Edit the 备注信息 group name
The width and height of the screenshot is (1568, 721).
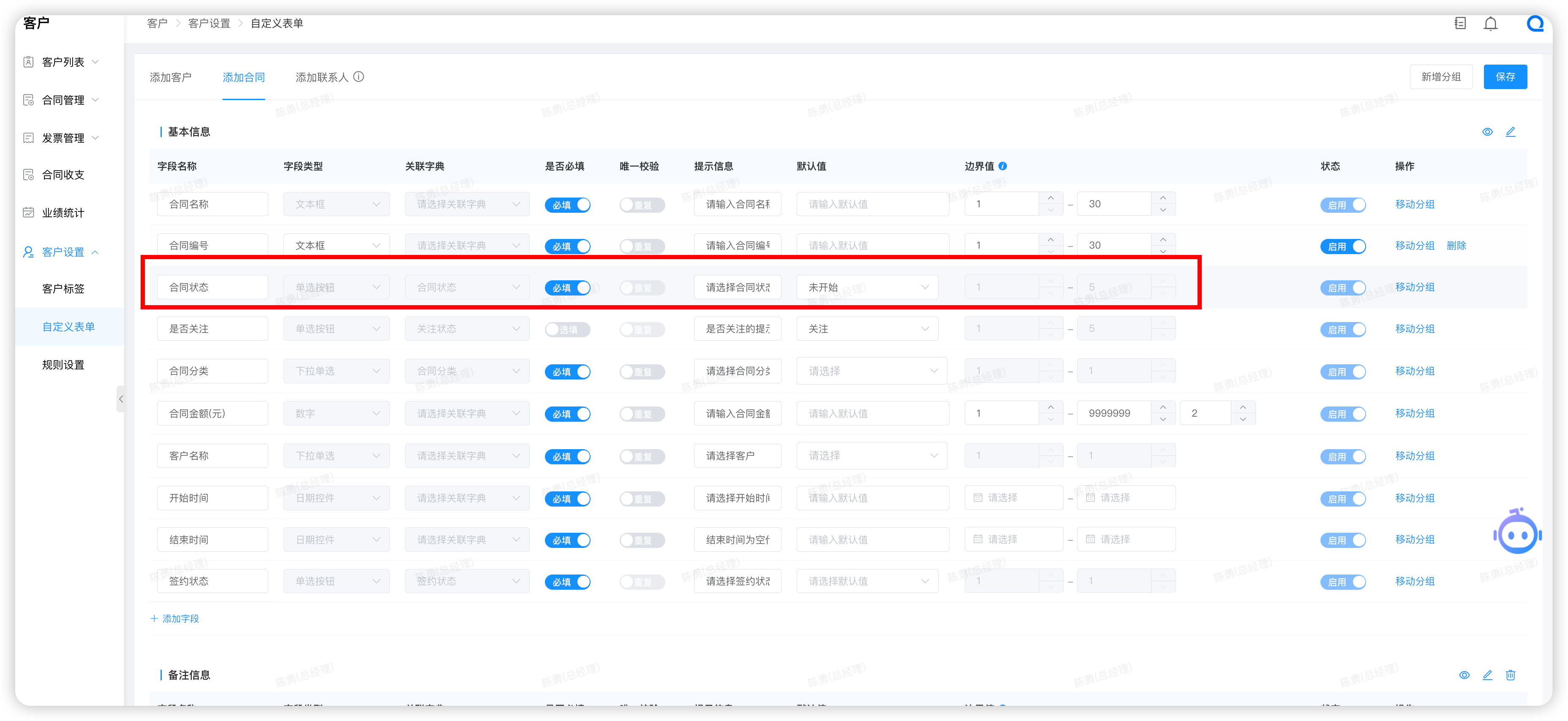(x=1487, y=675)
